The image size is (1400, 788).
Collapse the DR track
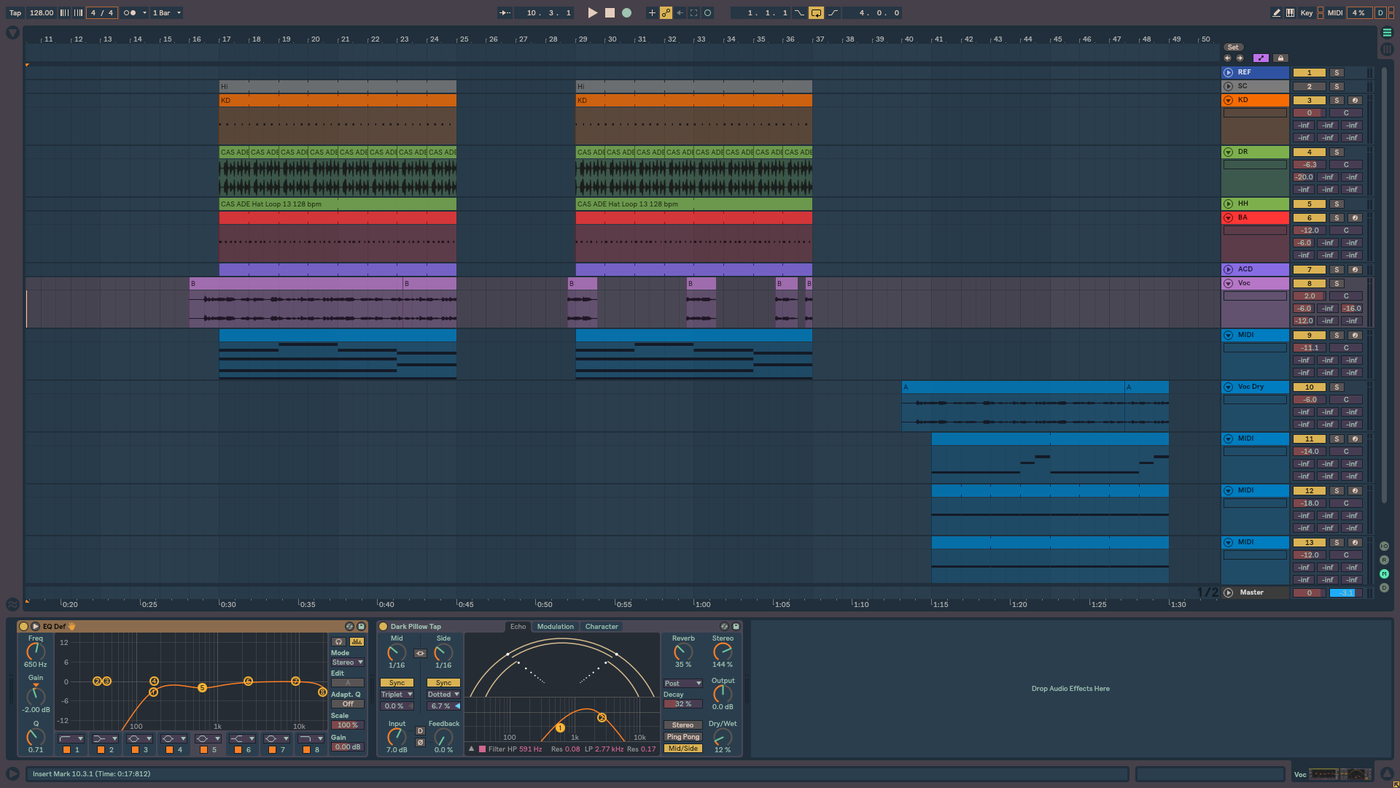click(1228, 152)
